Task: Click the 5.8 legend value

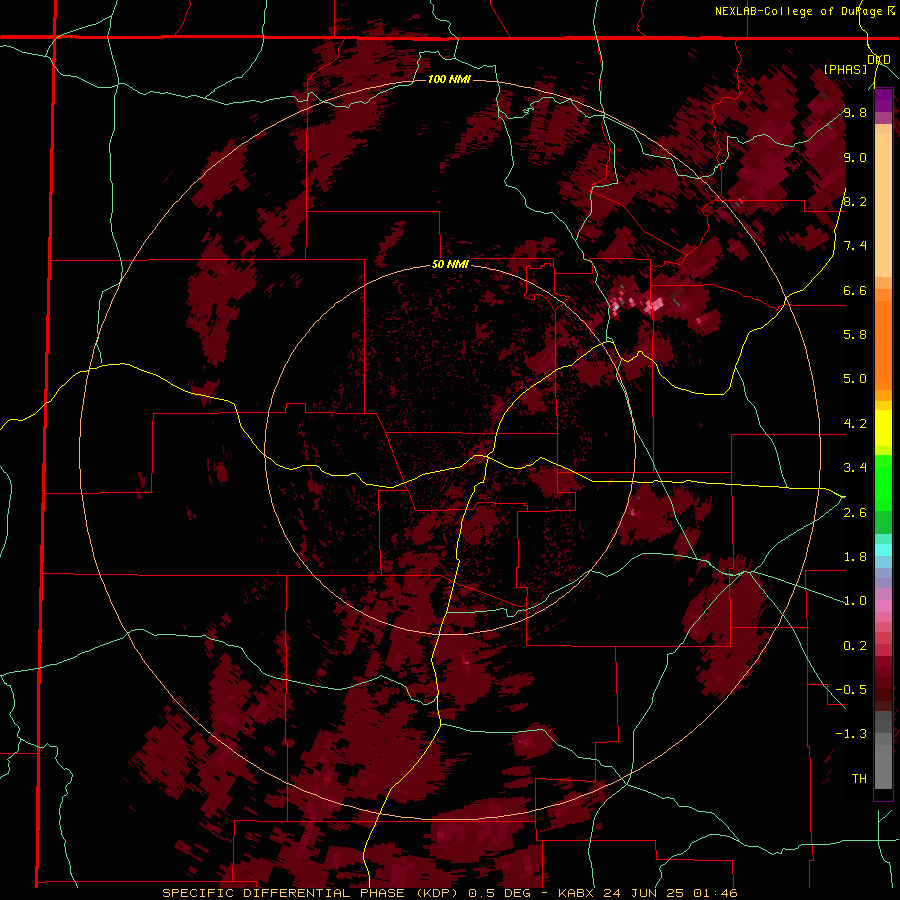Action: click(855, 335)
